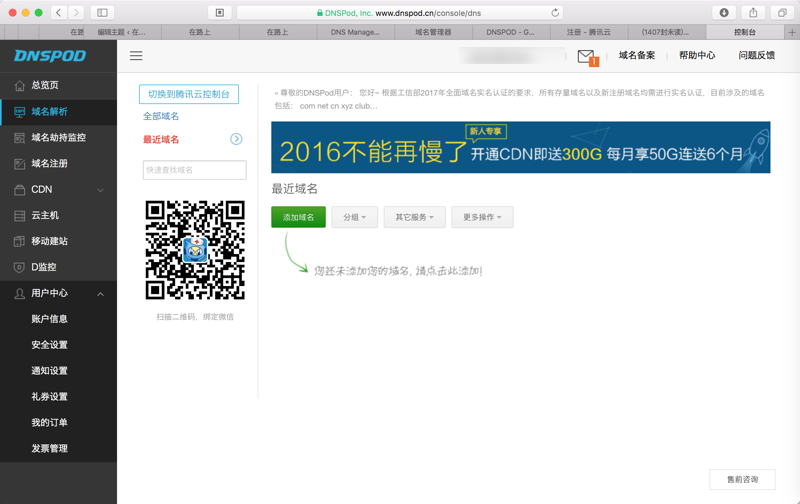Open 发票管理 under 用户中心
The height and width of the screenshot is (504, 800).
[49, 448]
